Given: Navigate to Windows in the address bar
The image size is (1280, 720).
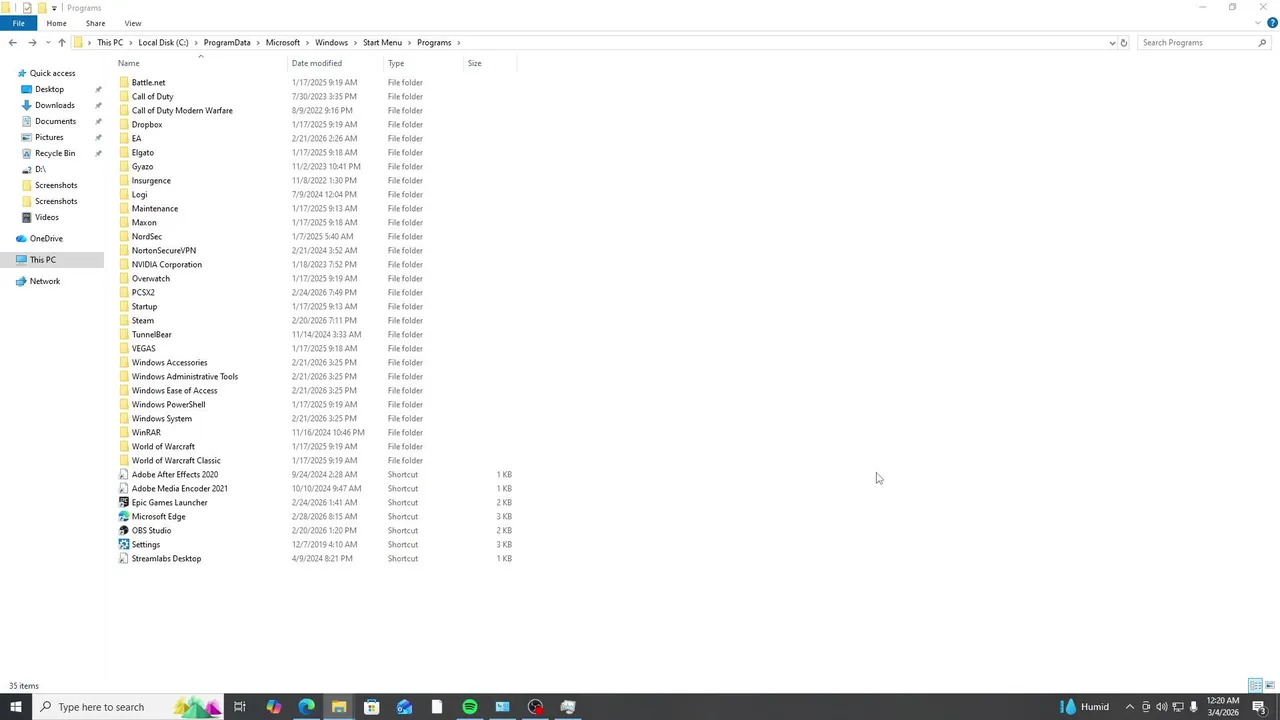Looking at the screenshot, I should pos(331,43).
